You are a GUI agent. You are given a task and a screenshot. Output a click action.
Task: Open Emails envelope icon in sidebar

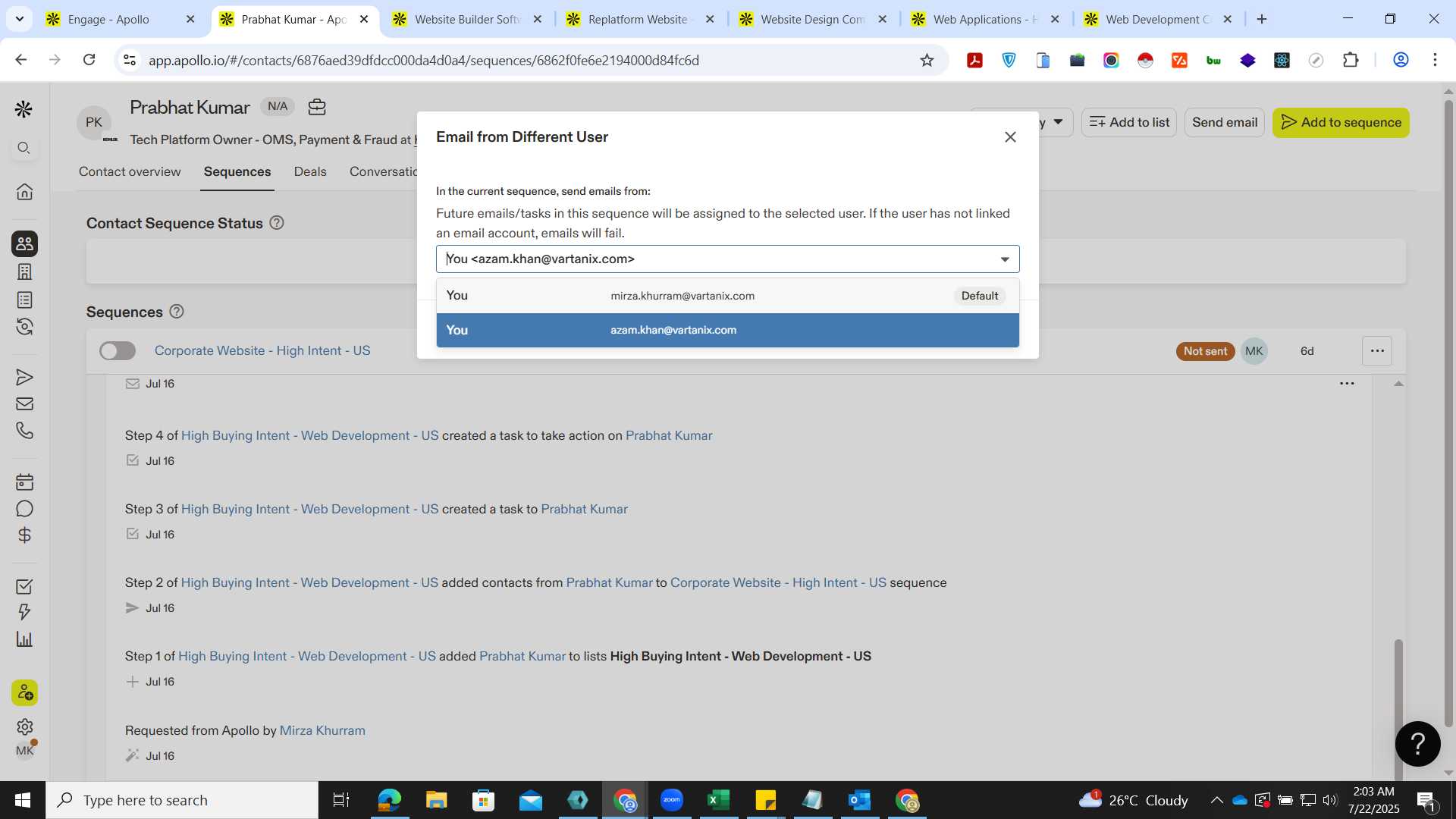coord(24,403)
